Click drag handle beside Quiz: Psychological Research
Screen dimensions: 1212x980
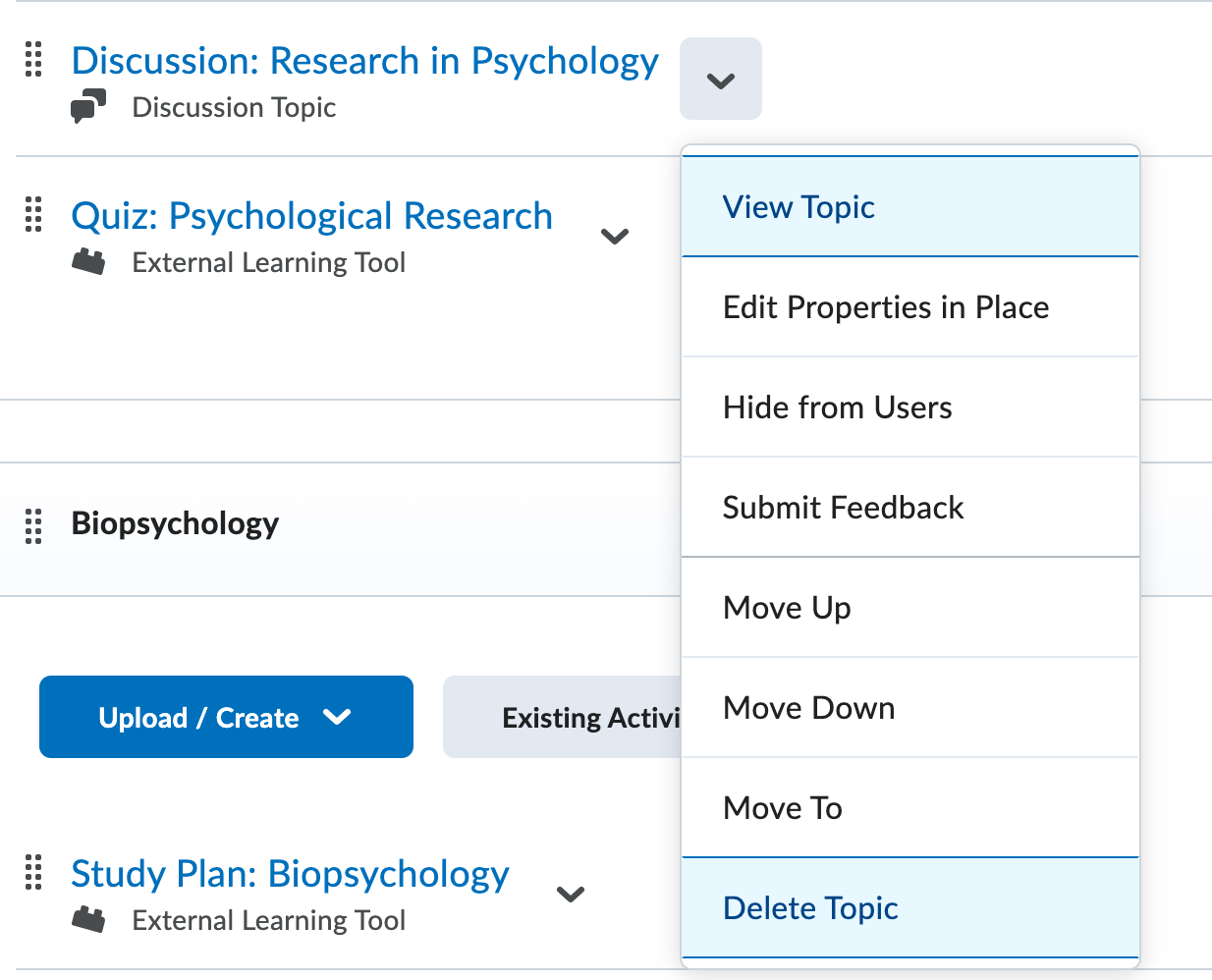click(33, 215)
